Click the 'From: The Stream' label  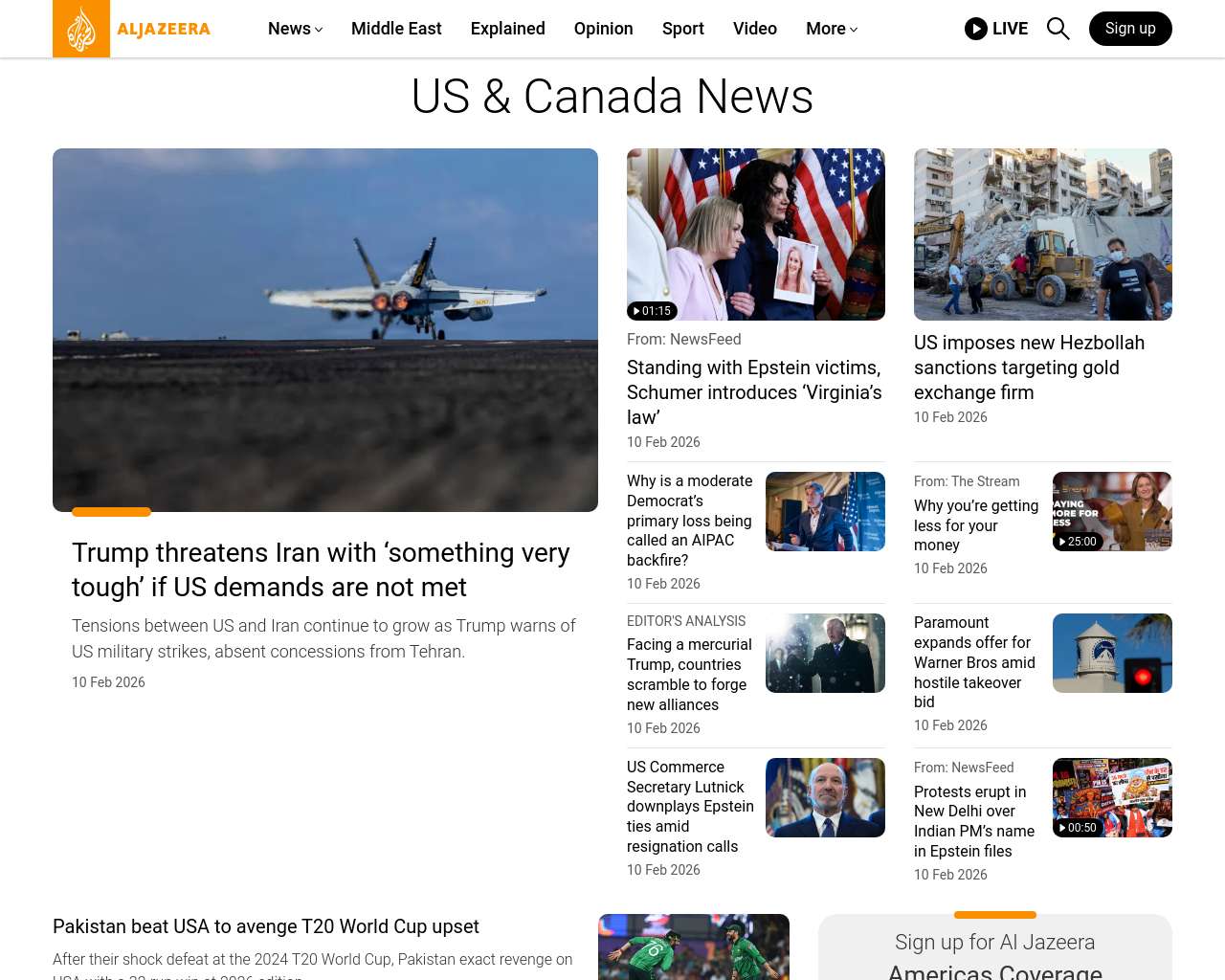click(967, 481)
